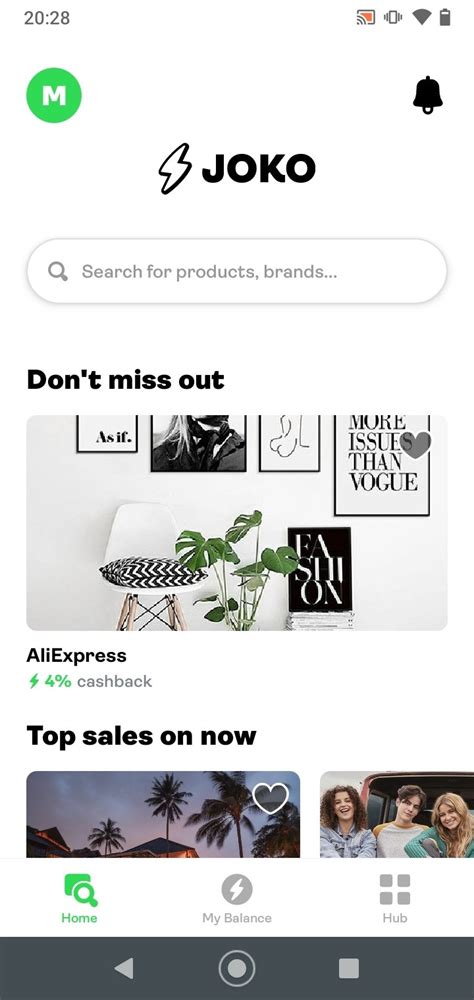
Task: Open the palm trees sale thumbnail
Action: click(x=163, y=814)
